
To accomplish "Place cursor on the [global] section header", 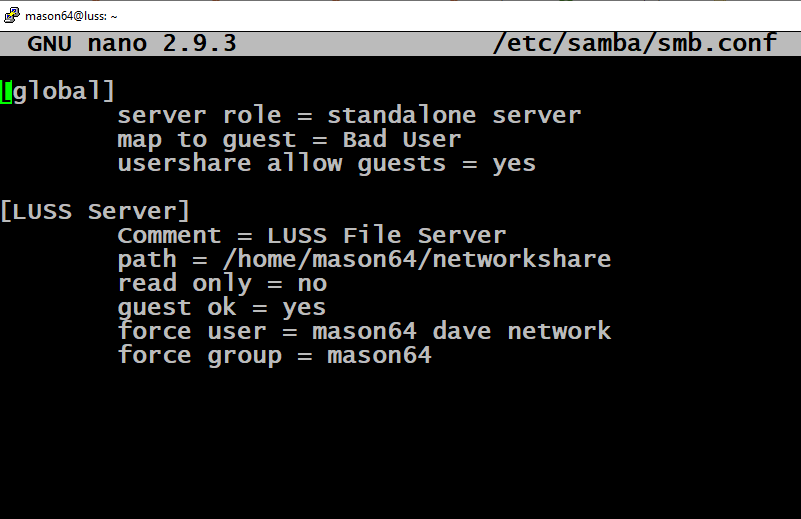I will pos(58,92).
